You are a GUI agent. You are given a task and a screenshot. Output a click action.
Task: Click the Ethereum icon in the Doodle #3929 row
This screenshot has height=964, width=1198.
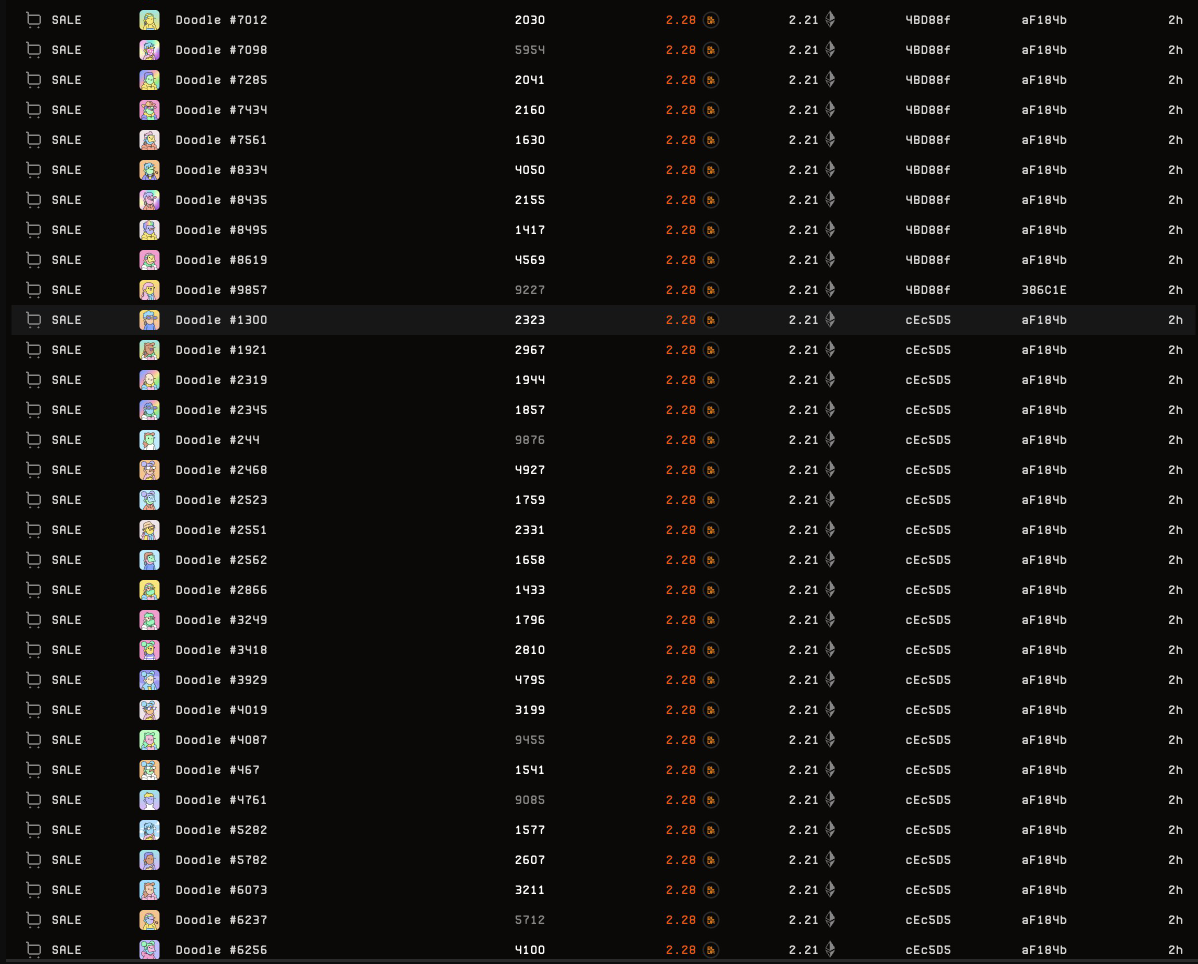[x=831, y=680]
